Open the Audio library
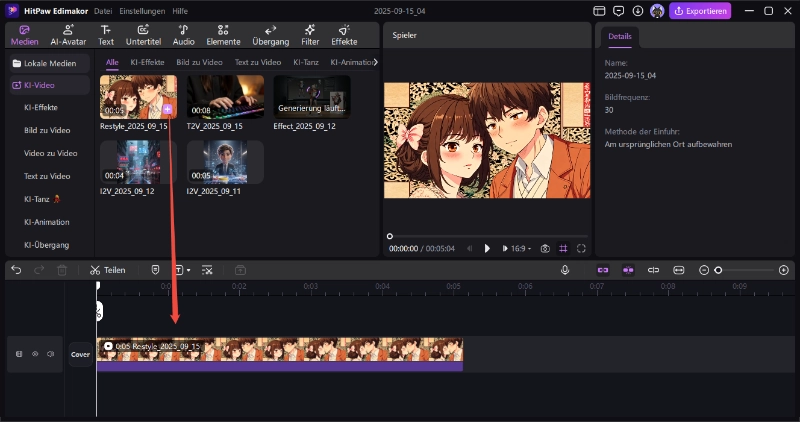800x422 pixels. (183, 35)
